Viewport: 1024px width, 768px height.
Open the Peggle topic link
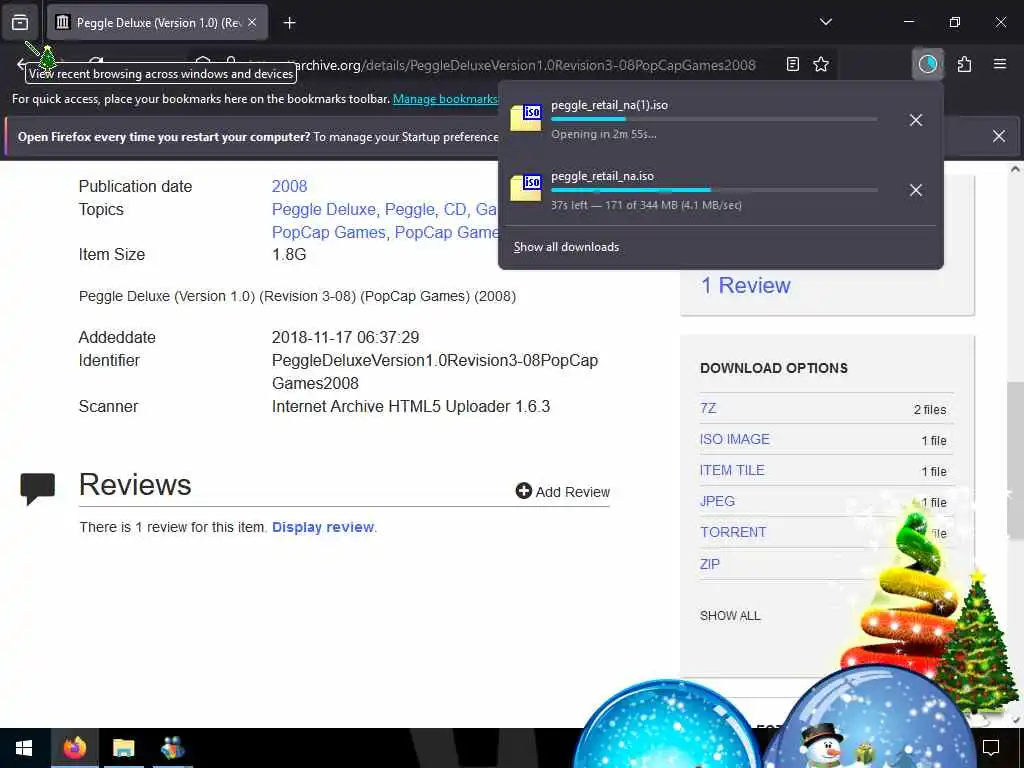click(x=409, y=209)
